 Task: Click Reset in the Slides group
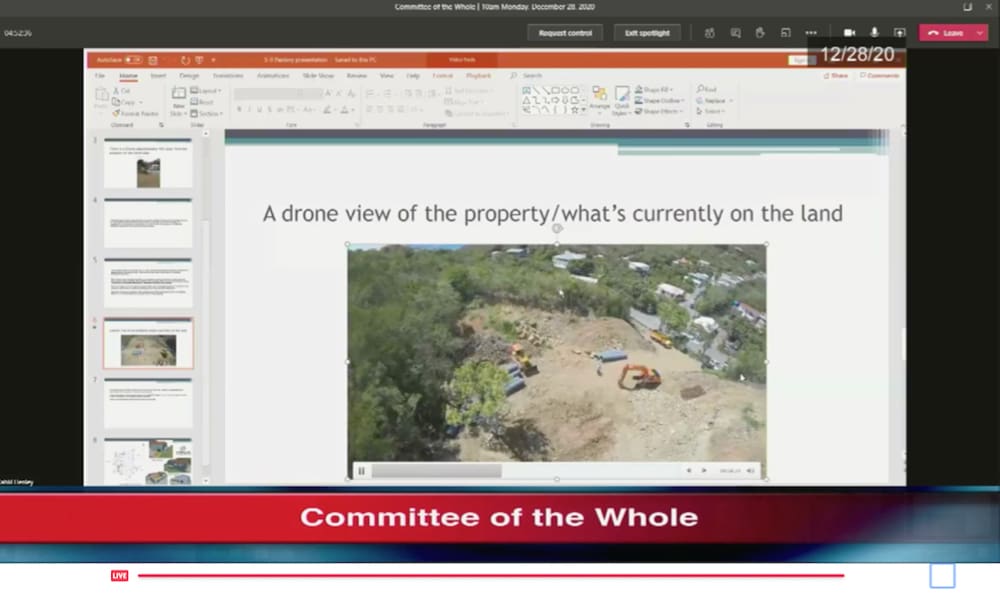pyautogui.click(x=203, y=101)
